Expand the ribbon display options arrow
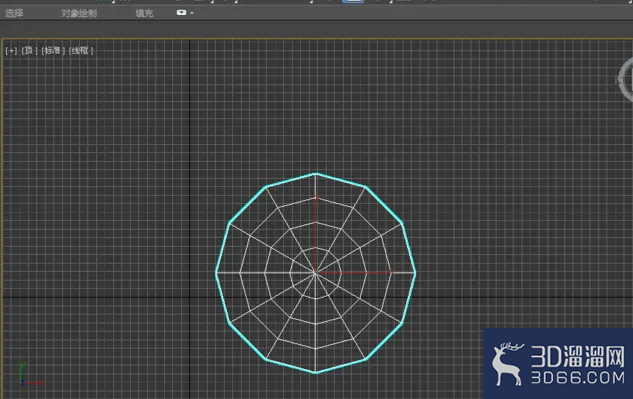The image size is (633, 399). (192, 13)
